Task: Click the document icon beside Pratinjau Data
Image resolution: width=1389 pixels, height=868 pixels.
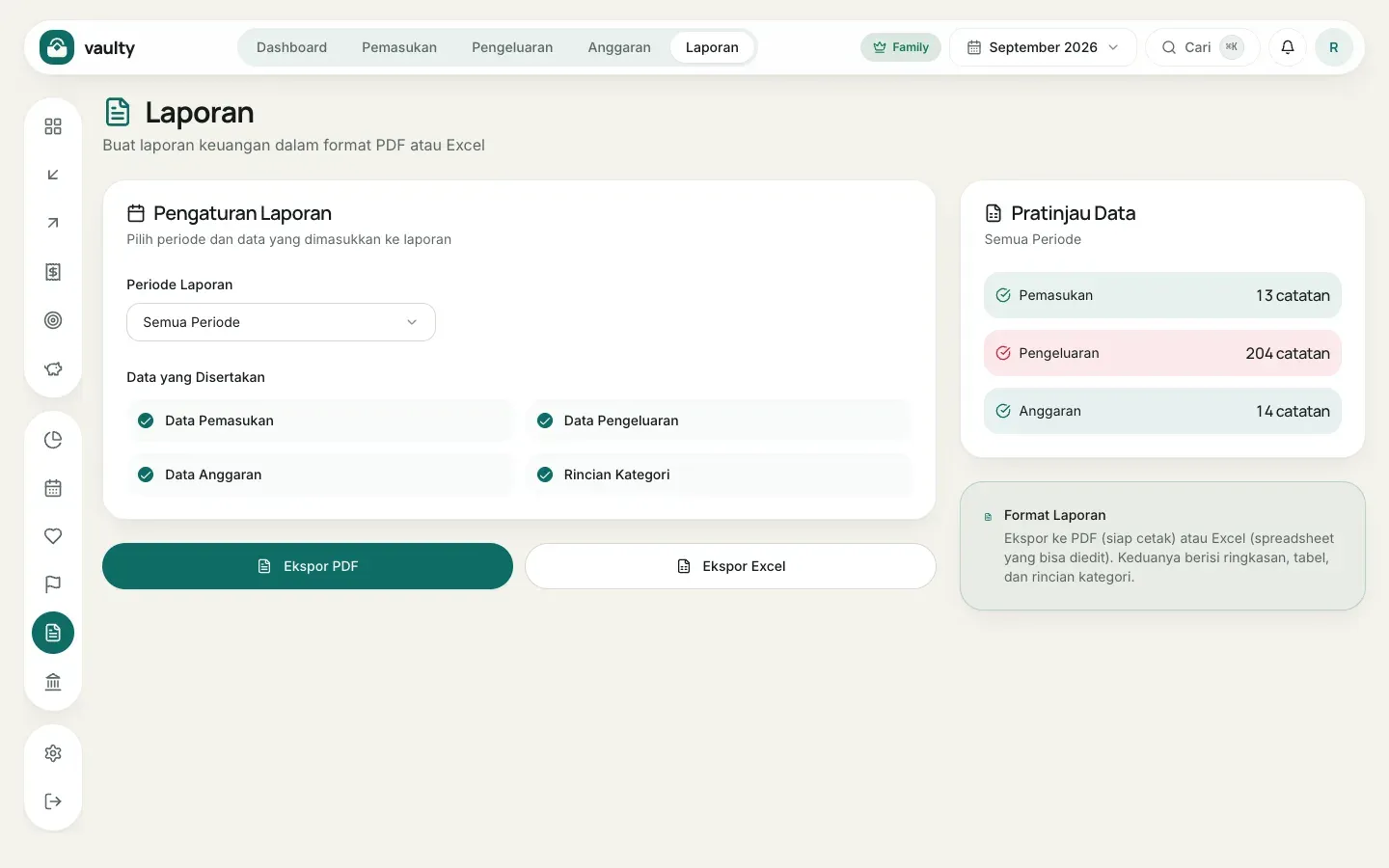Action: pyautogui.click(x=994, y=213)
